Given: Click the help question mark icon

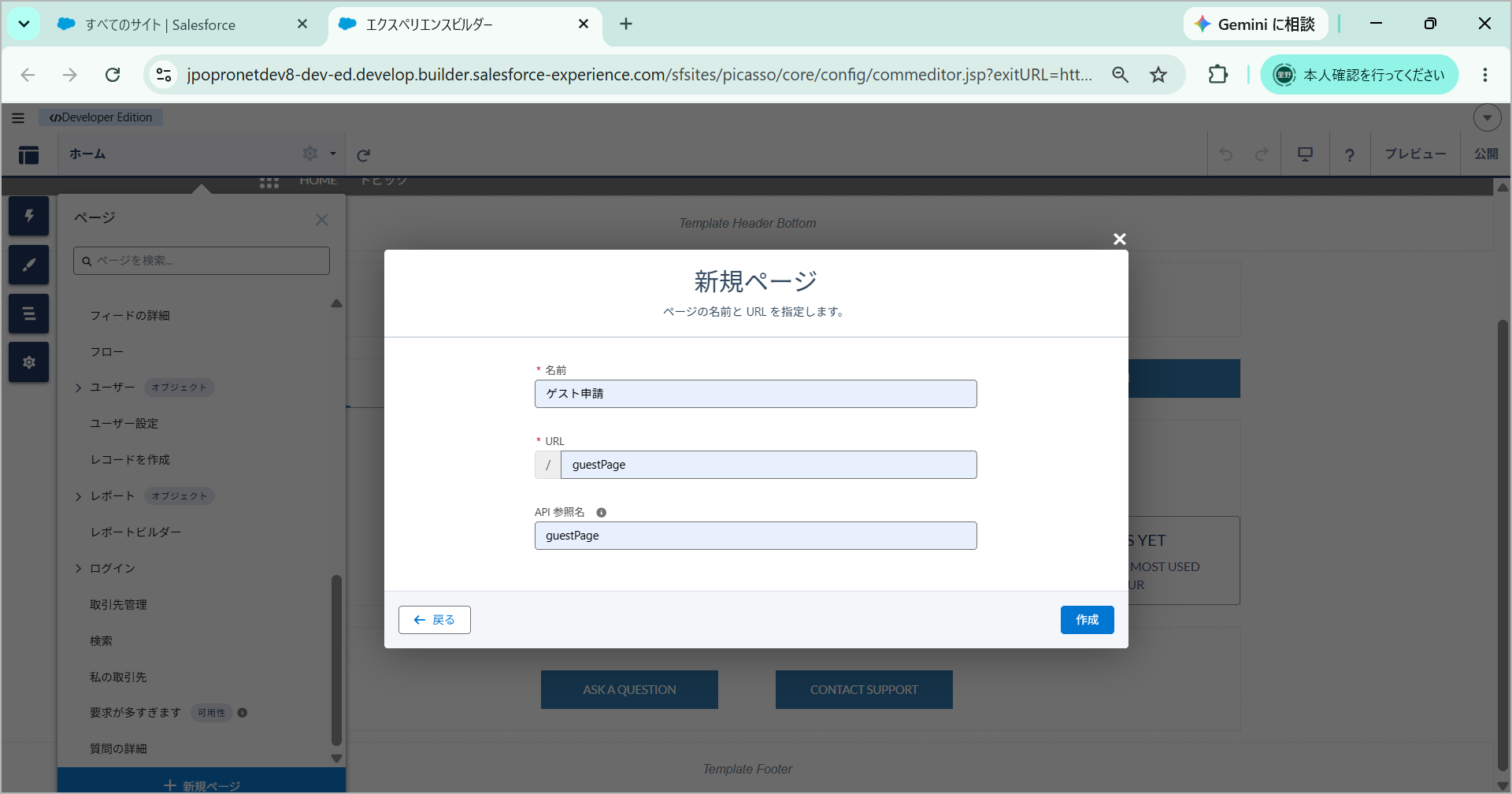Looking at the screenshot, I should [x=1350, y=154].
